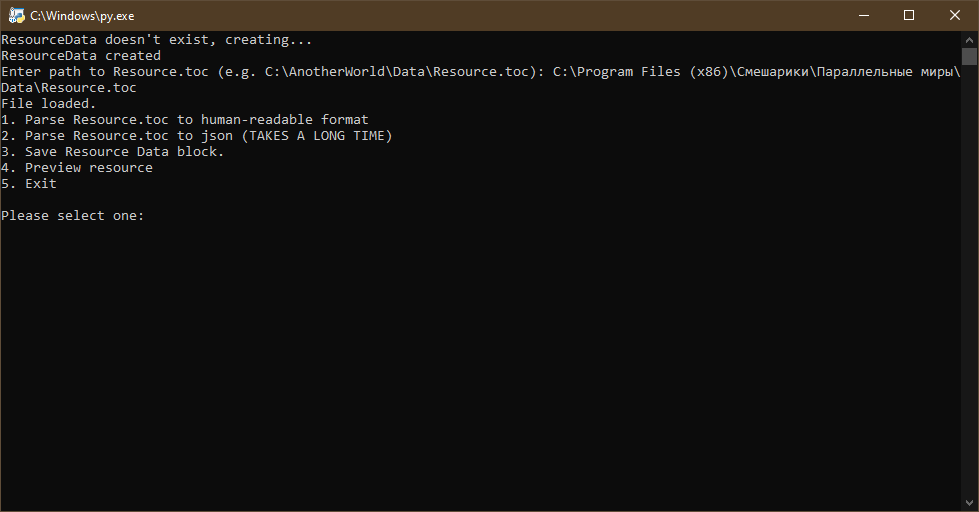979x512 pixels.
Task: Click the "File loaded." status line
Action: point(49,104)
